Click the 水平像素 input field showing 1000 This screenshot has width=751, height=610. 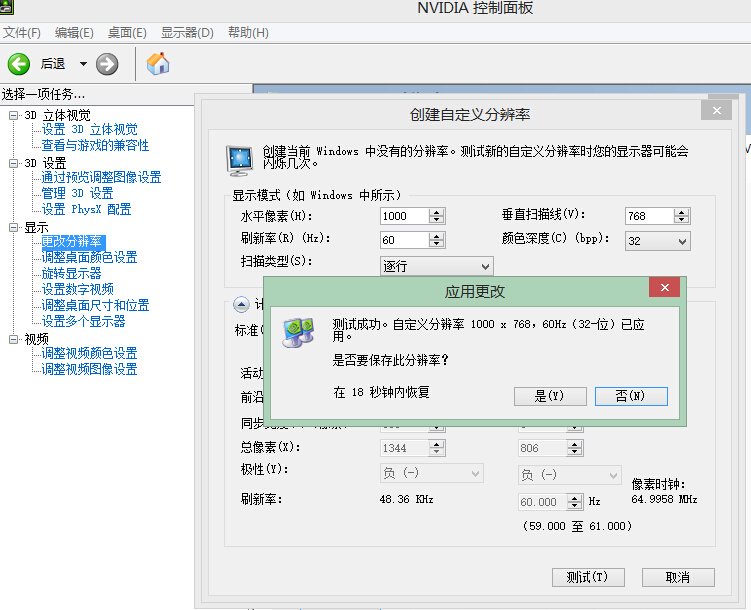pos(404,216)
